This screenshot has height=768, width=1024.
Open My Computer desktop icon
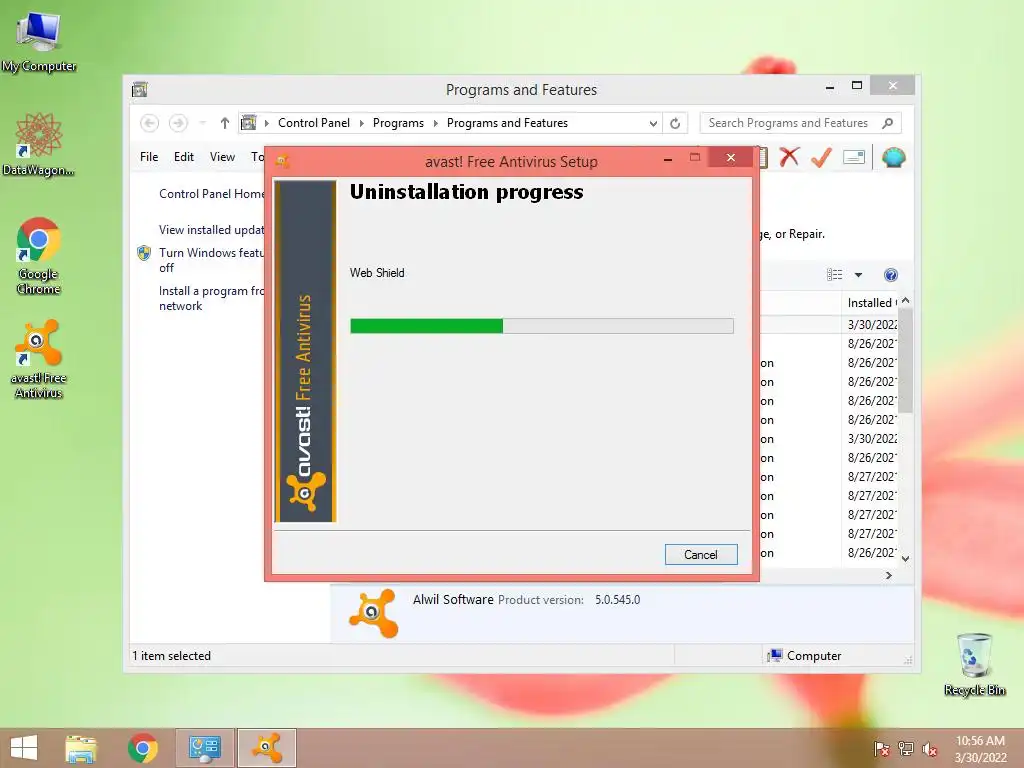39,40
